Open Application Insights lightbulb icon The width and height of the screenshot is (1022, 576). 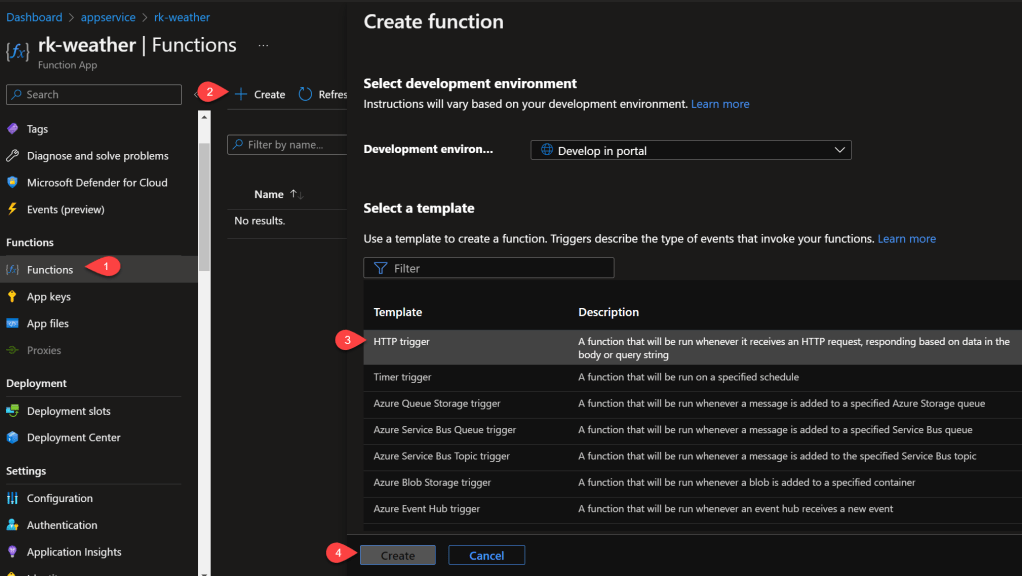click(x=13, y=552)
